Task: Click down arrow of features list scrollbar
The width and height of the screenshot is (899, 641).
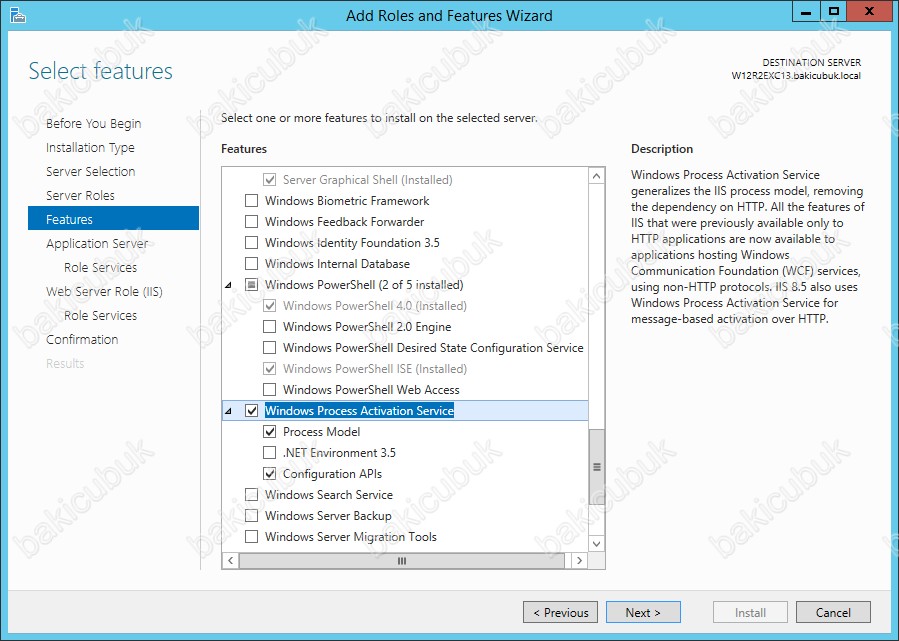Action: [x=597, y=544]
